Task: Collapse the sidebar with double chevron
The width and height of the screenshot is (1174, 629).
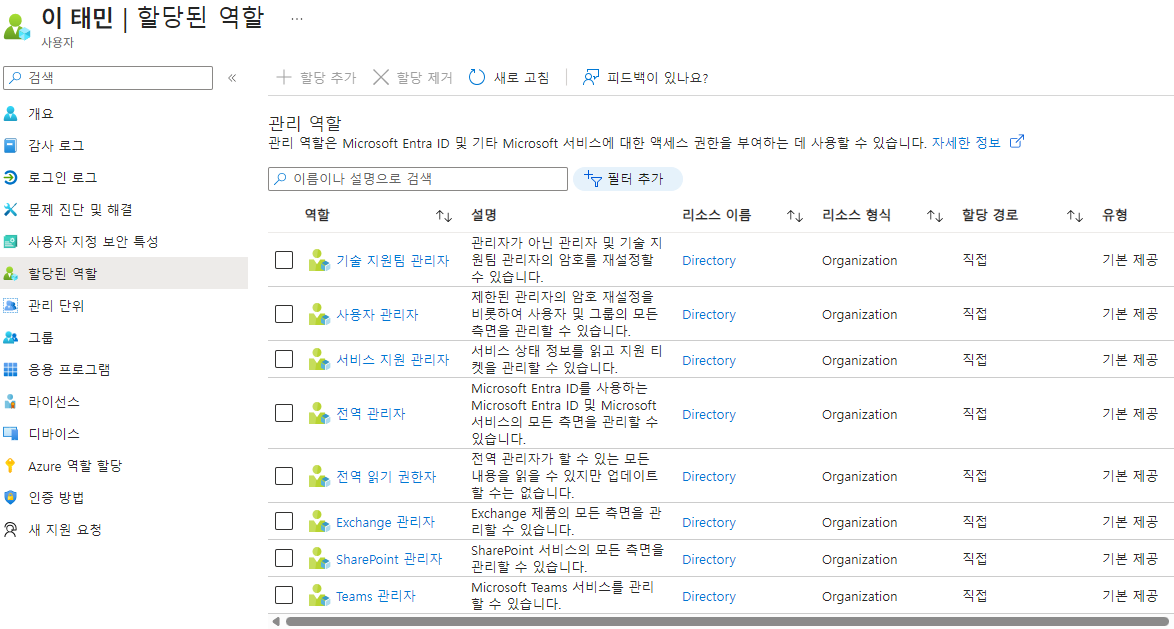Action: (232, 77)
